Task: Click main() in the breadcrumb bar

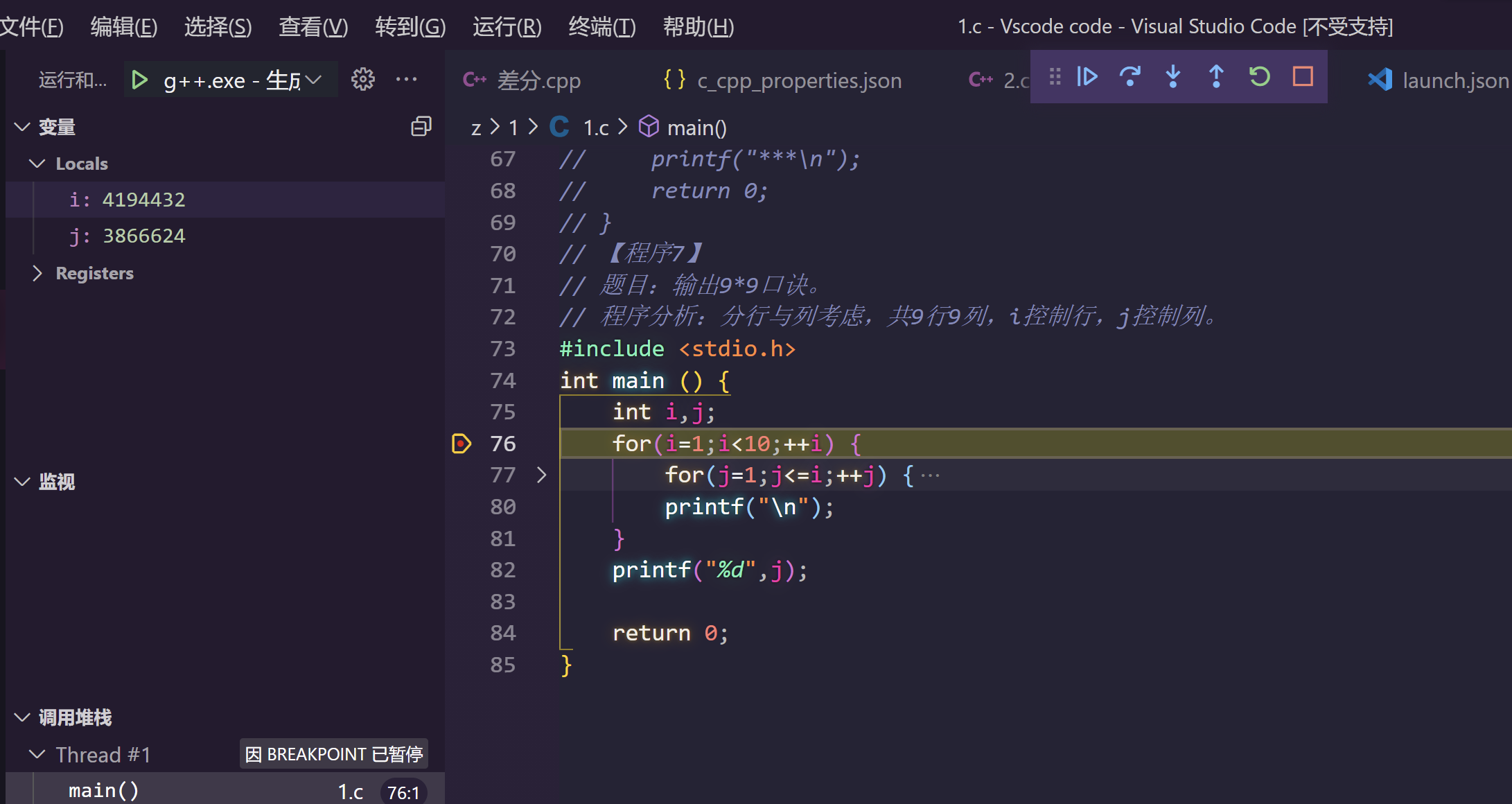Action: pos(695,127)
